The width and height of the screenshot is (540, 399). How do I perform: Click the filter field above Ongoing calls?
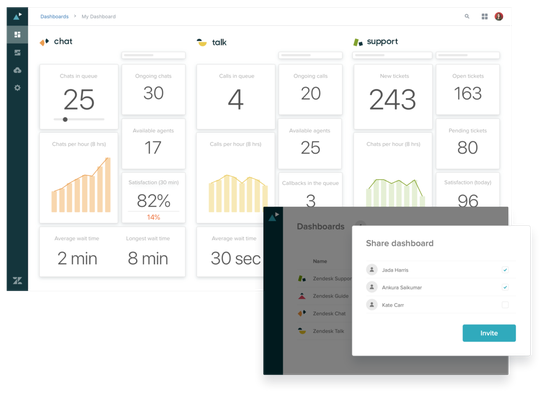click(x=310, y=55)
